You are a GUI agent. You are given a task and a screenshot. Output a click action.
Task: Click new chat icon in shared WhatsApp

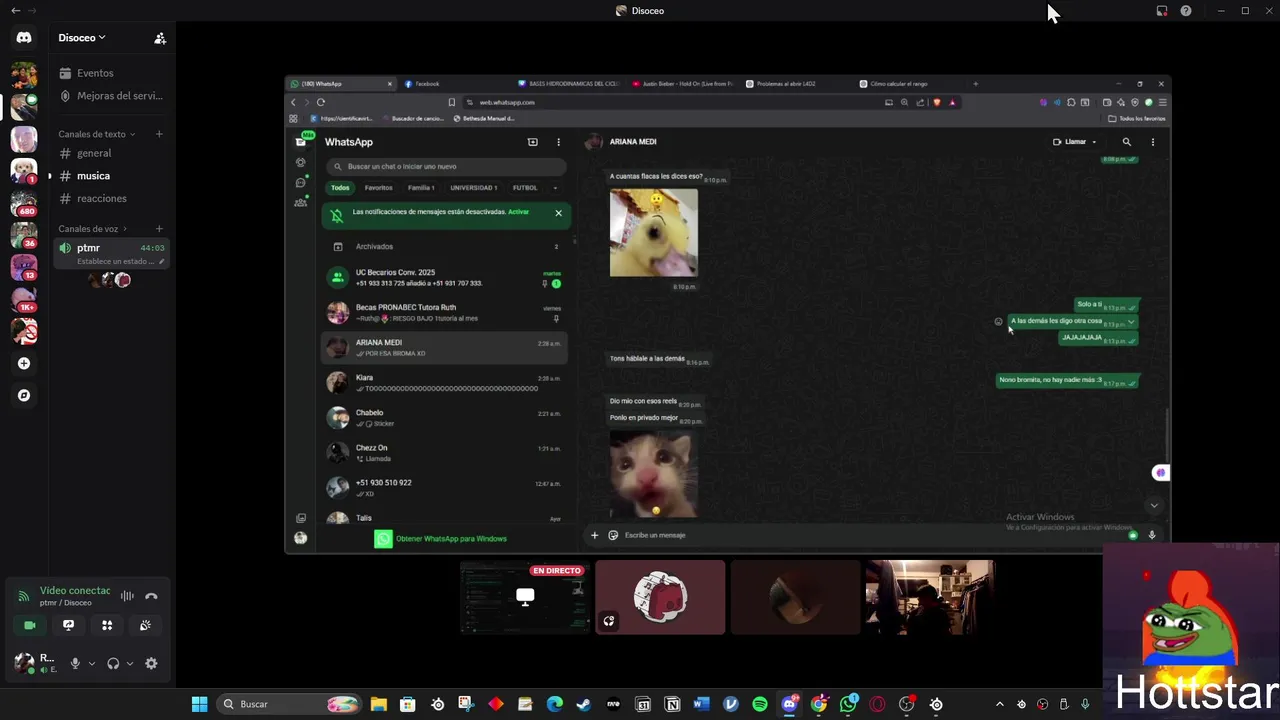[x=532, y=142]
